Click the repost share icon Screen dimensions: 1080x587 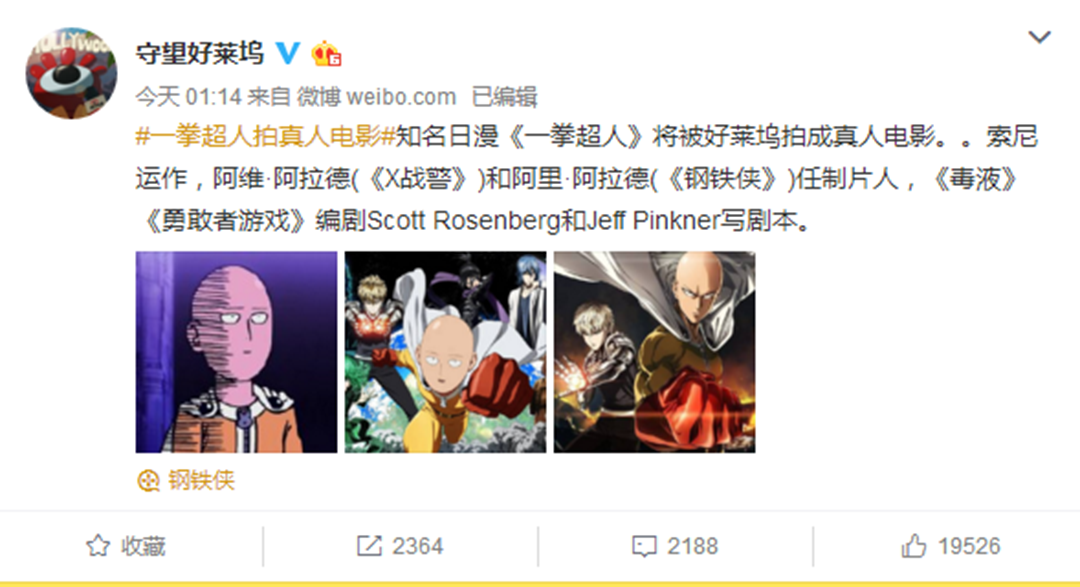click(x=369, y=546)
